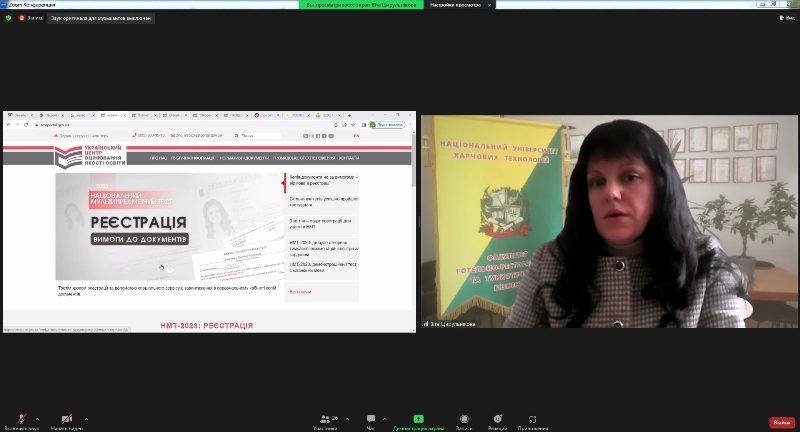Screen dimensions: 800x432
Task: Click the НМТ-2023: РЕЄСТРАЦІЯ heading
Action: 207,325
